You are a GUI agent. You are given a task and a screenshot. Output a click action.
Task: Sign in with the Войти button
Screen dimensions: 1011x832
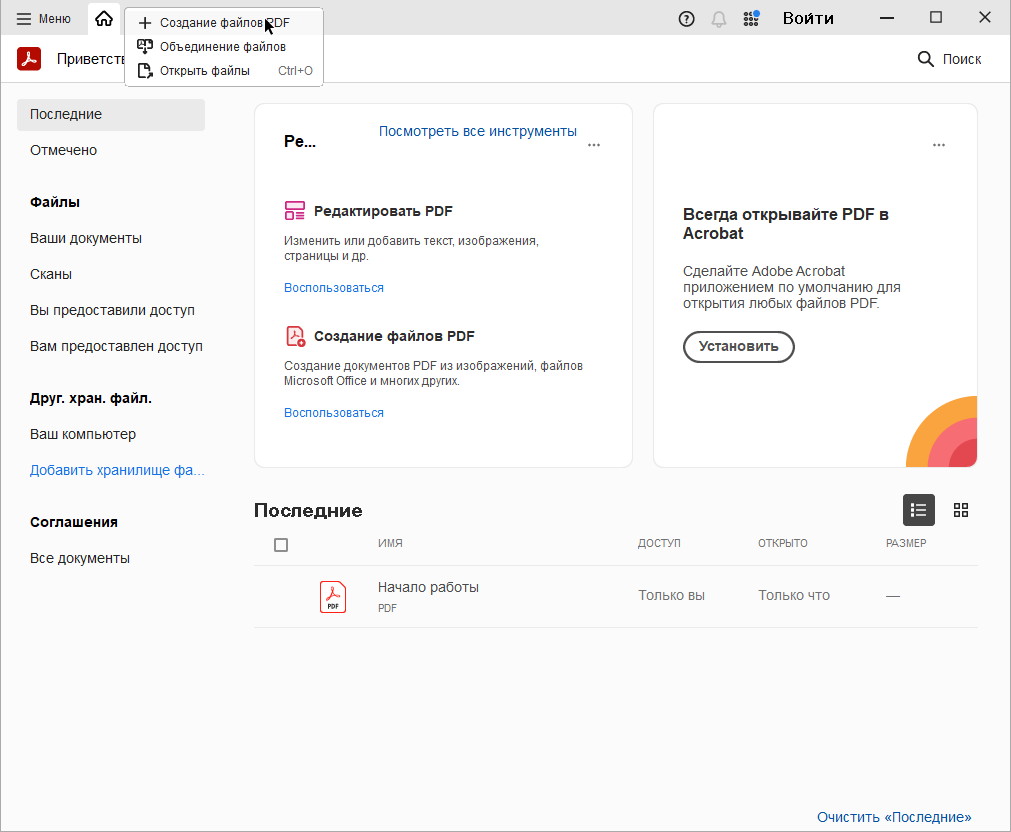coord(808,19)
